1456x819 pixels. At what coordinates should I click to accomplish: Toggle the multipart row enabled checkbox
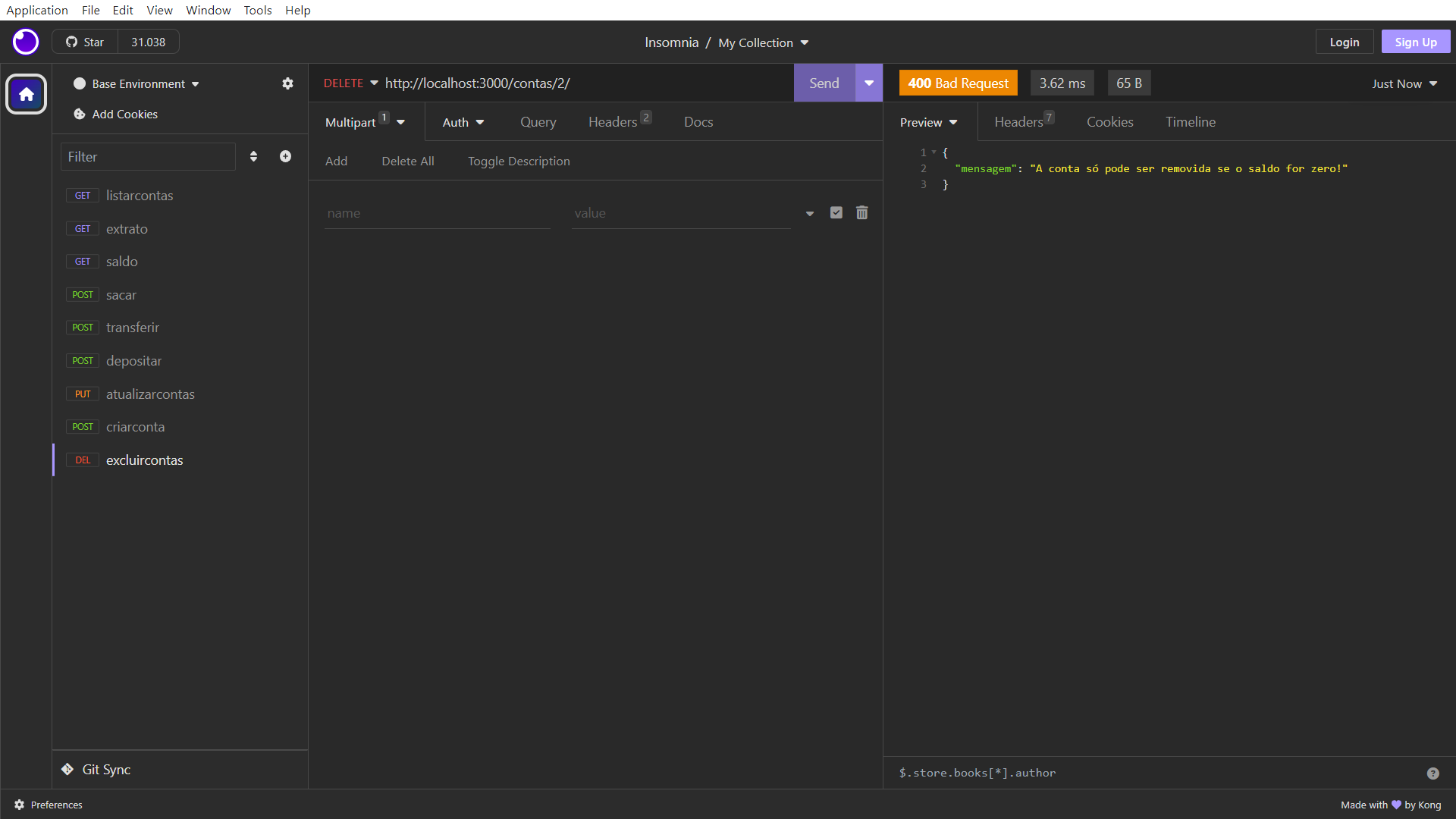tap(836, 213)
